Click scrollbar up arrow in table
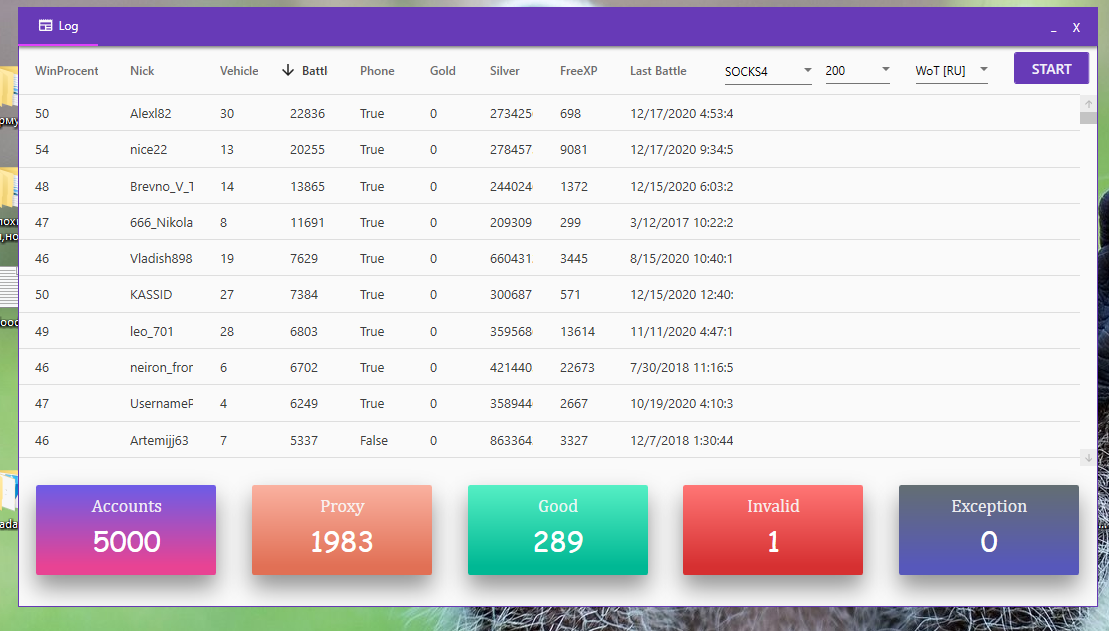The image size is (1109, 631). 1088,104
